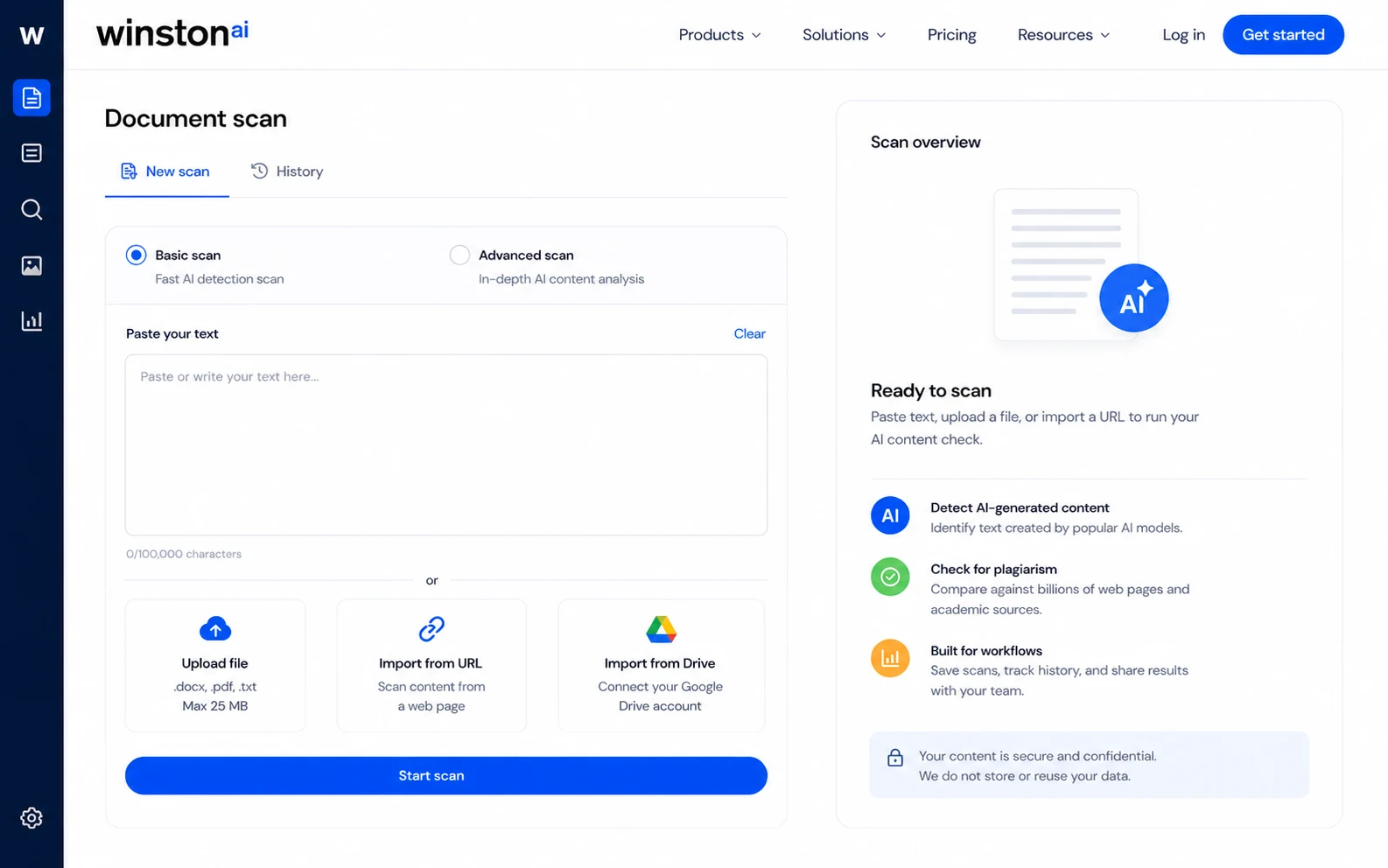Click the Log in link
Image resolution: width=1388 pixels, height=868 pixels.
(1183, 35)
